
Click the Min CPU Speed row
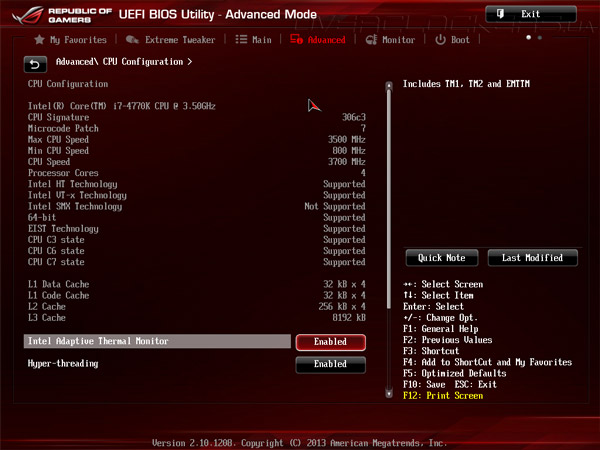196,150
